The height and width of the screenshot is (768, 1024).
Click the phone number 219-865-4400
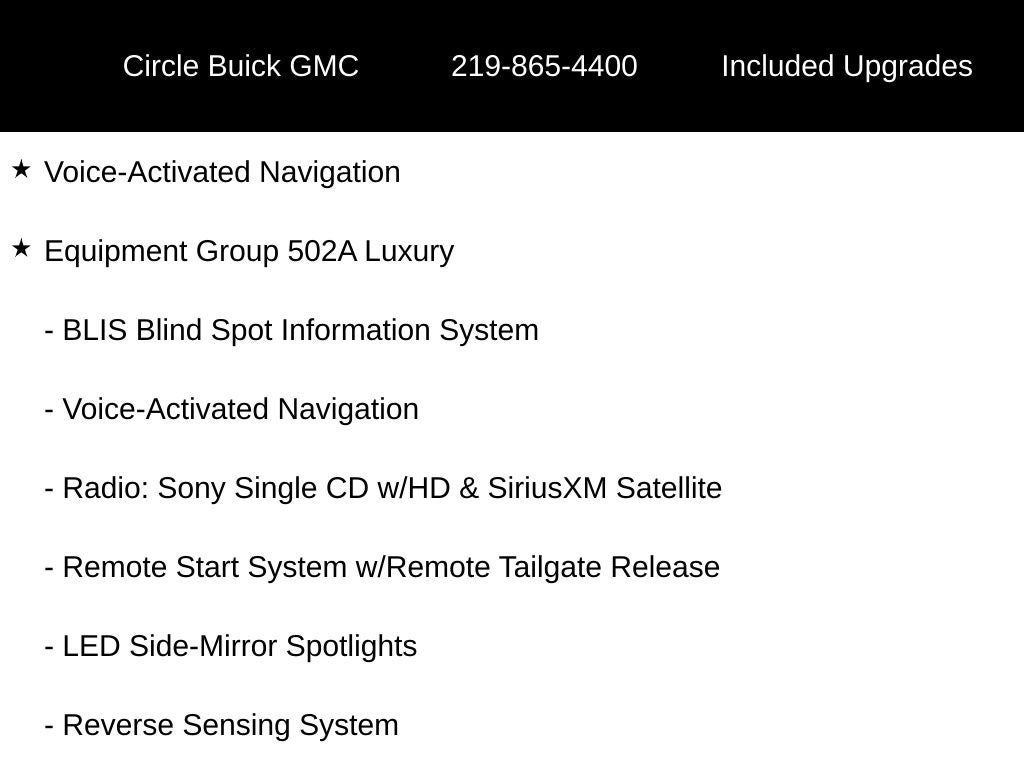(x=544, y=67)
